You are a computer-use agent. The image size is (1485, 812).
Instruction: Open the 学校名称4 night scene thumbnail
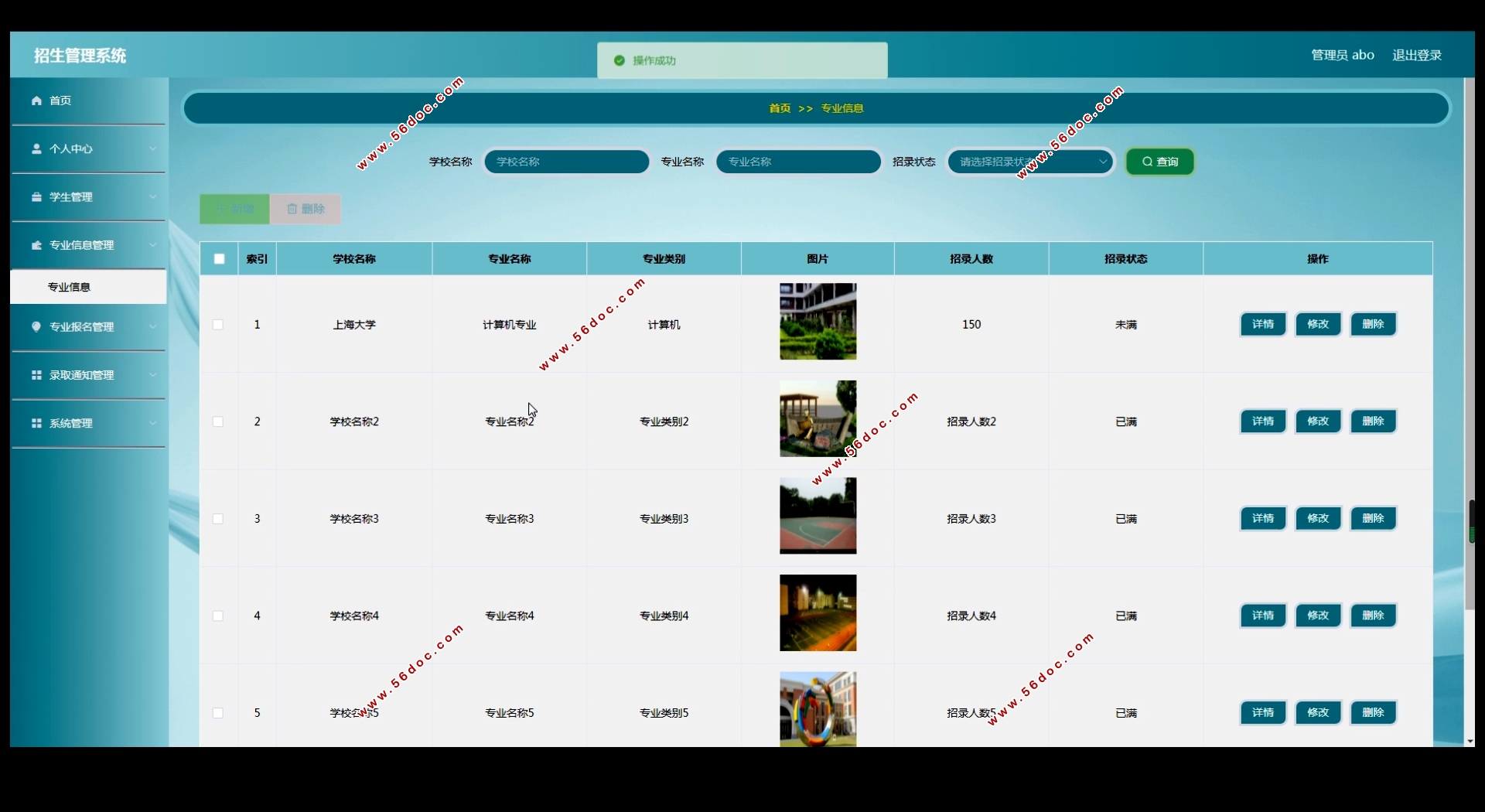[x=818, y=612]
